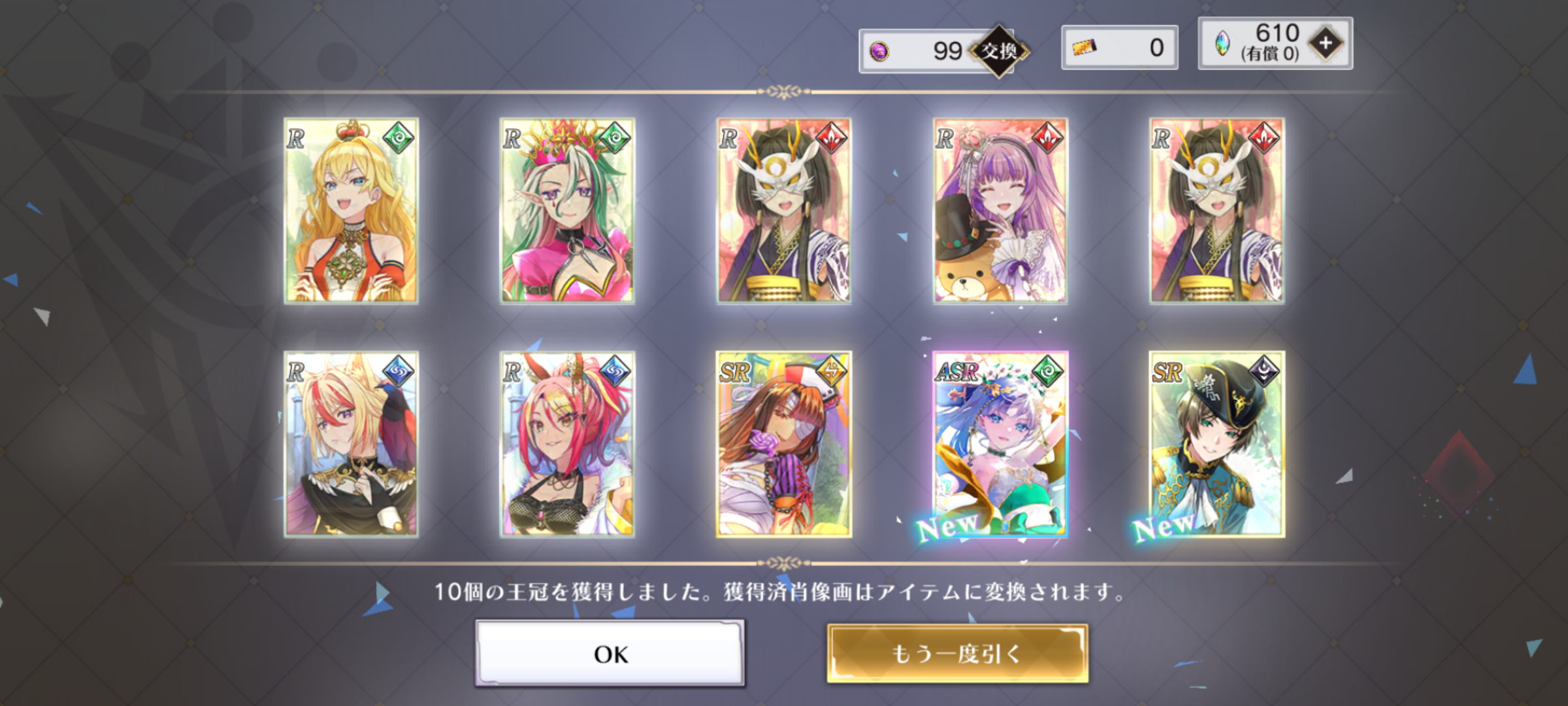Image resolution: width=1568 pixels, height=706 pixels.
Task: Tap the rainbow gem crystal icon
Action: pyautogui.click(x=1221, y=44)
